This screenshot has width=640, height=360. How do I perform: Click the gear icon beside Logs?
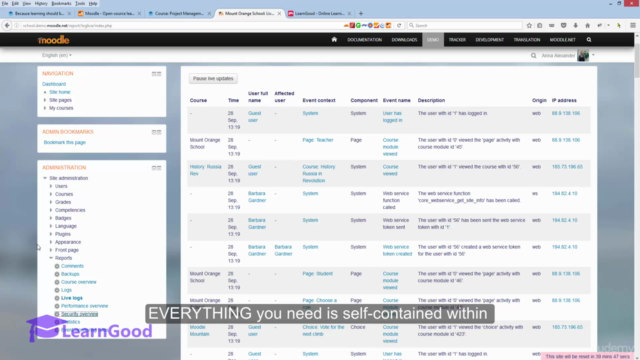(x=57, y=290)
